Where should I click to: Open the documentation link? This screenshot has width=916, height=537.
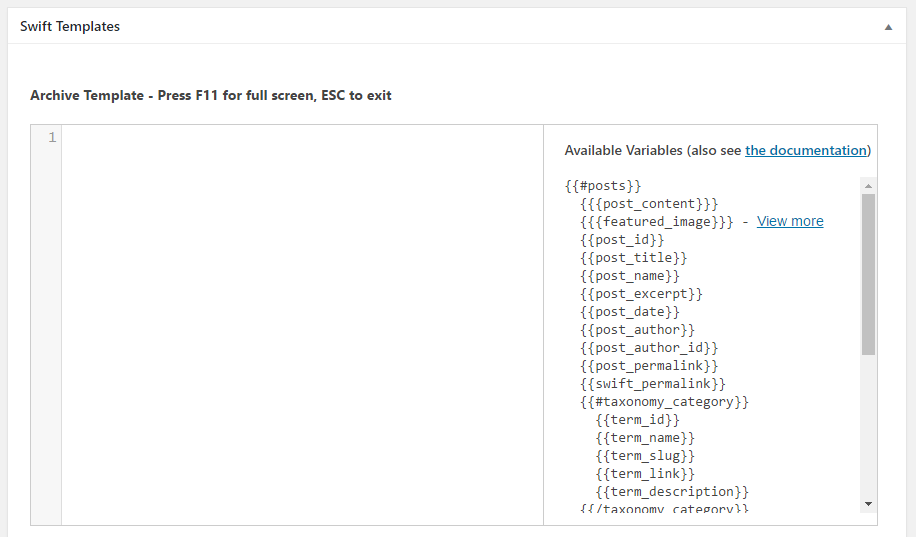point(806,150)
